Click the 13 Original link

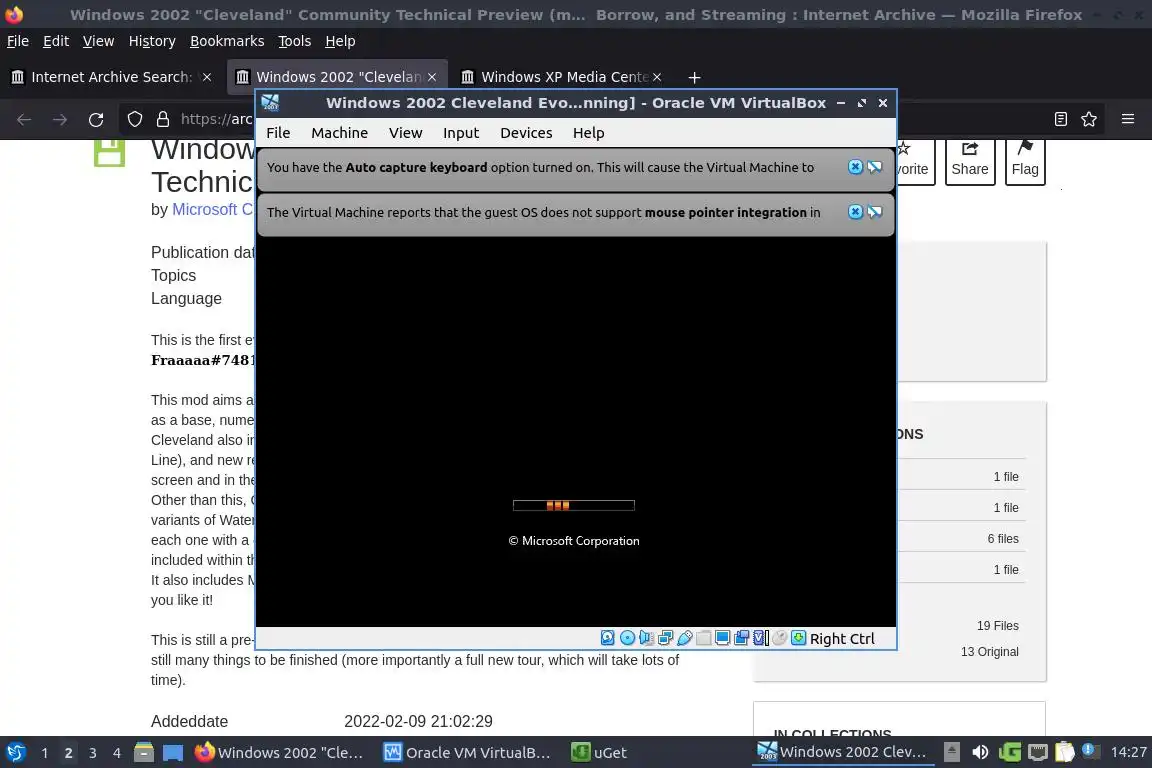point(990,651)
